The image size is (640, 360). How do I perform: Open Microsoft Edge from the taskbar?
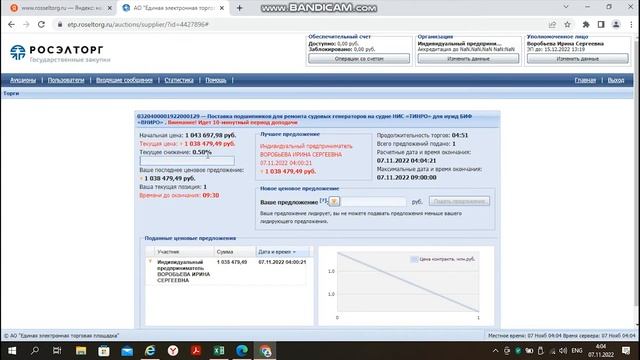pos(242,351)
